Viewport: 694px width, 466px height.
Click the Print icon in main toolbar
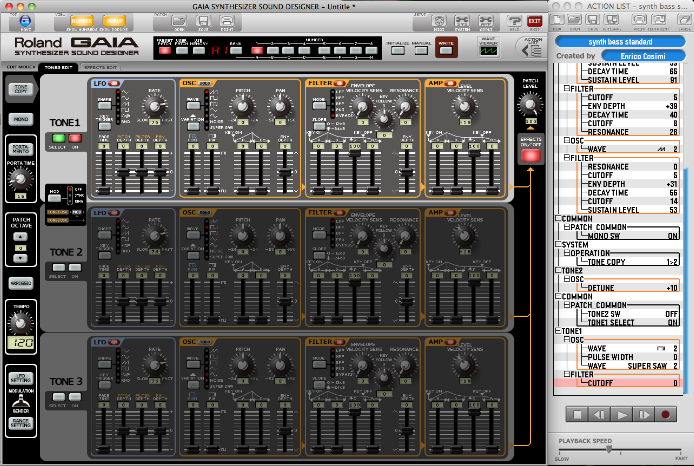(227, 21)
